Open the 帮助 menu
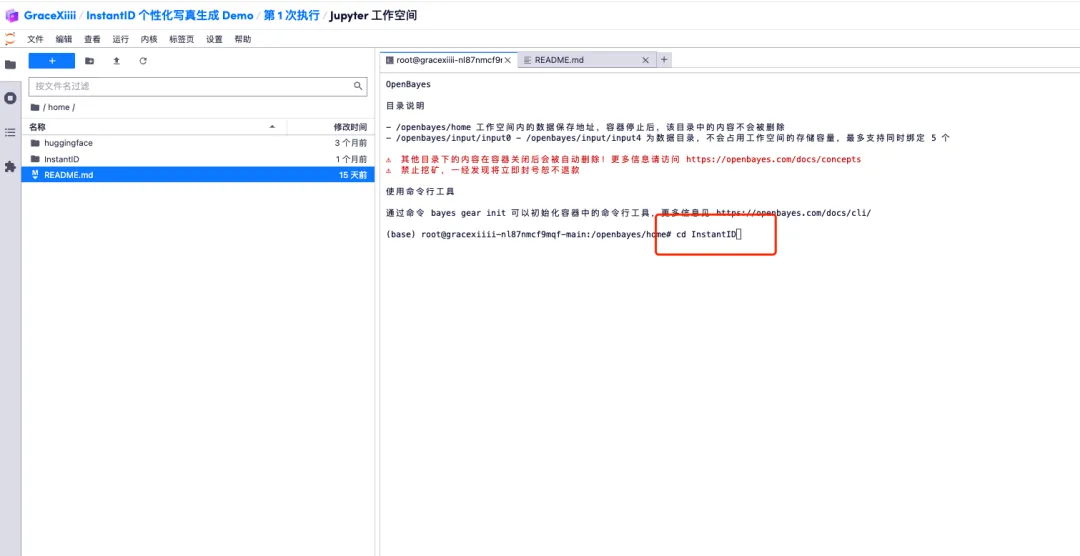 [242, 39]
